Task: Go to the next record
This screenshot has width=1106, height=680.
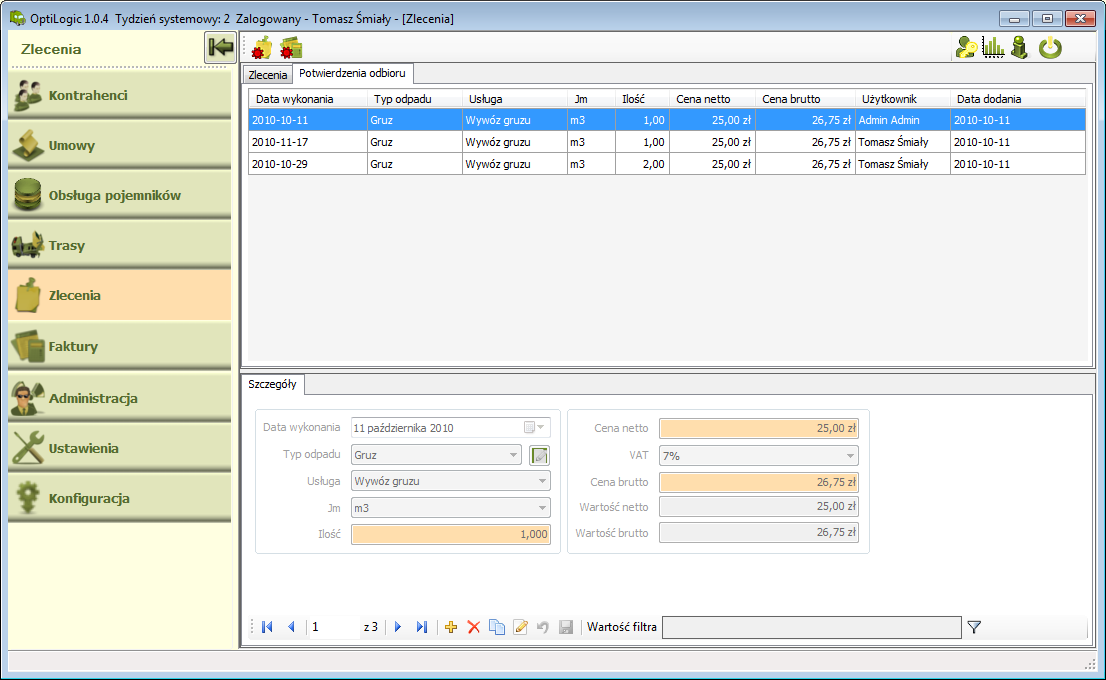Action: [x=398, y=626]
